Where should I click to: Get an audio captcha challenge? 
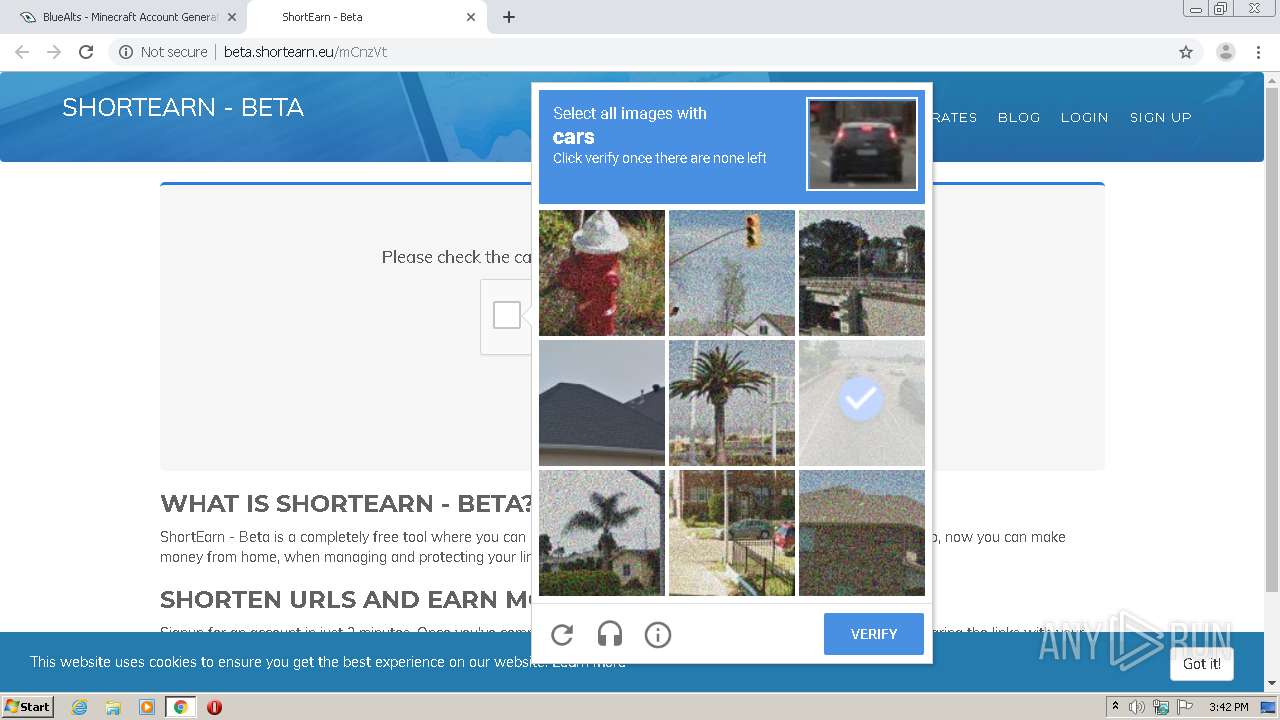click(x=610, y=634)
